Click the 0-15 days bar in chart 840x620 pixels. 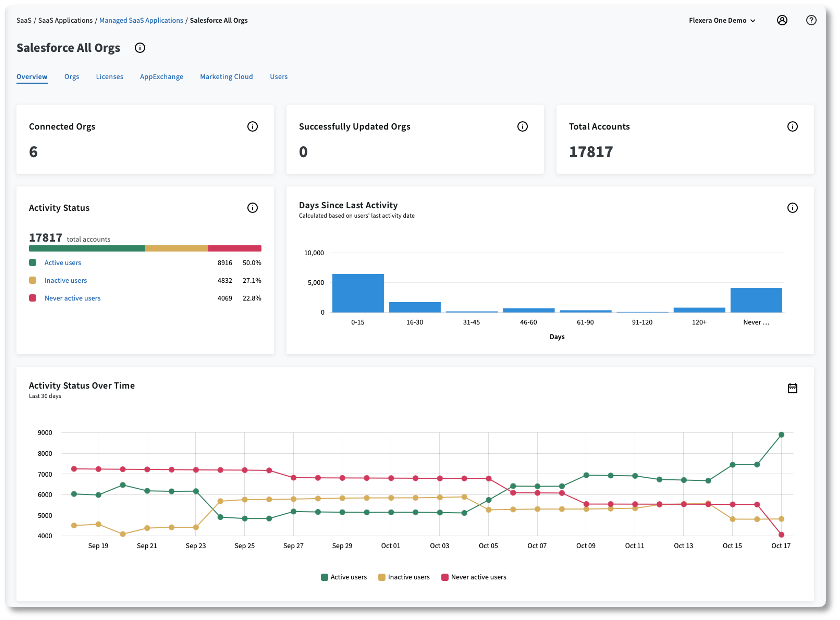click(x=358, y=293)
